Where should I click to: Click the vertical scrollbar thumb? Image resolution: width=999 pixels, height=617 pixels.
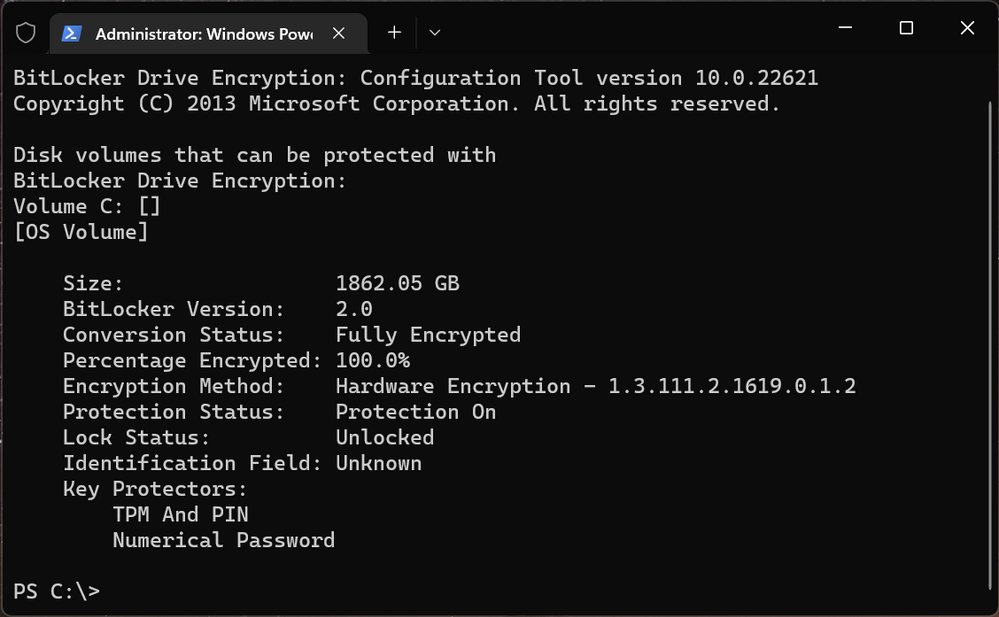pos(990,344)
